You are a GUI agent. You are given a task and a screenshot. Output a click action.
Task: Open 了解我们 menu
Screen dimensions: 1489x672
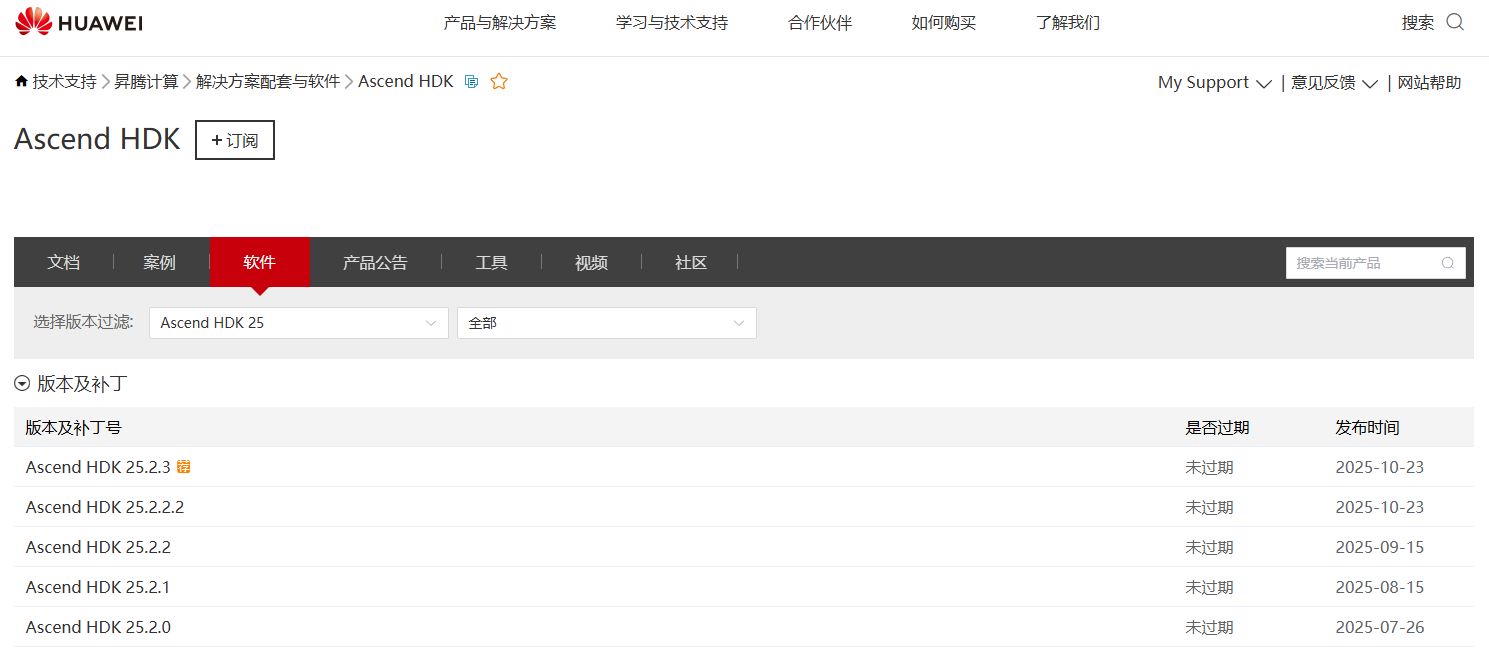coord(1068,23)
